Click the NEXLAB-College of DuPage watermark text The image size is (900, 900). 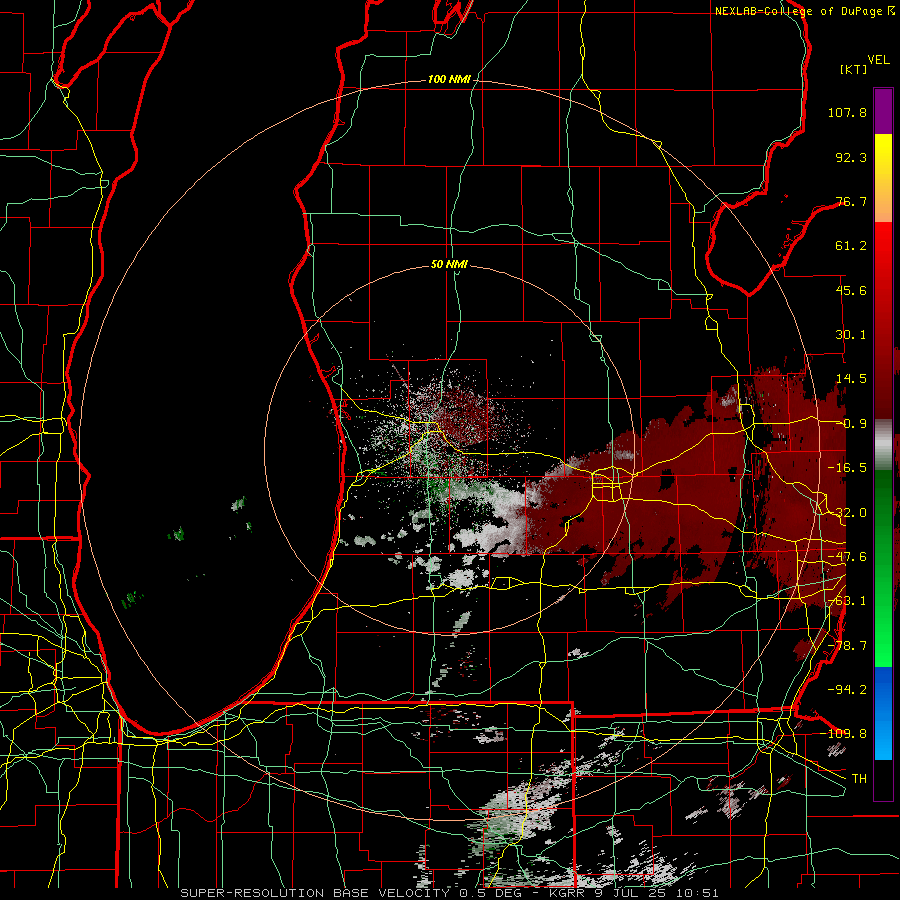[804, 11]
